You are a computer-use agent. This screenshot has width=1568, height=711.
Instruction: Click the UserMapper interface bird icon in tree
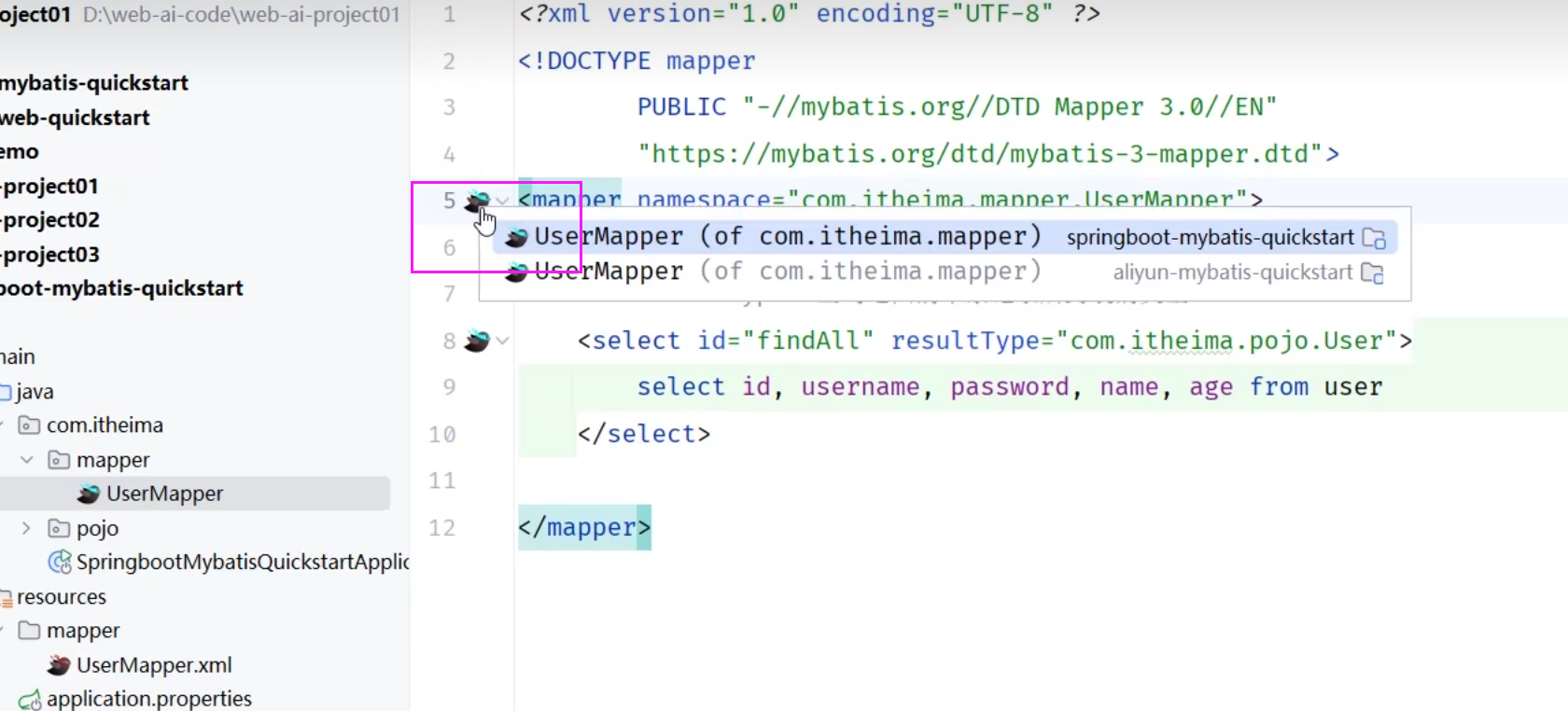click(89, 494)
